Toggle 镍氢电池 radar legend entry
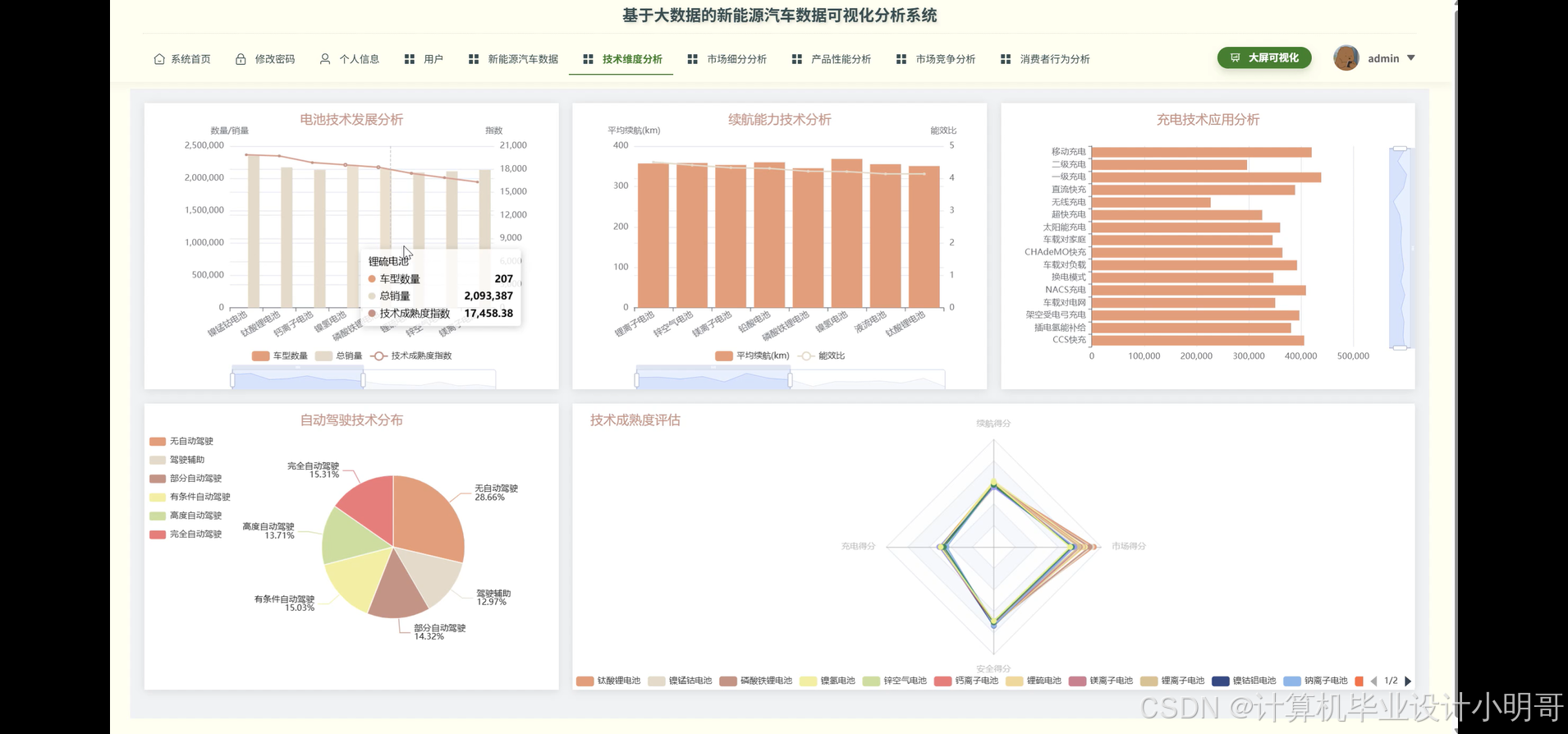 click(x=828, y=681)
